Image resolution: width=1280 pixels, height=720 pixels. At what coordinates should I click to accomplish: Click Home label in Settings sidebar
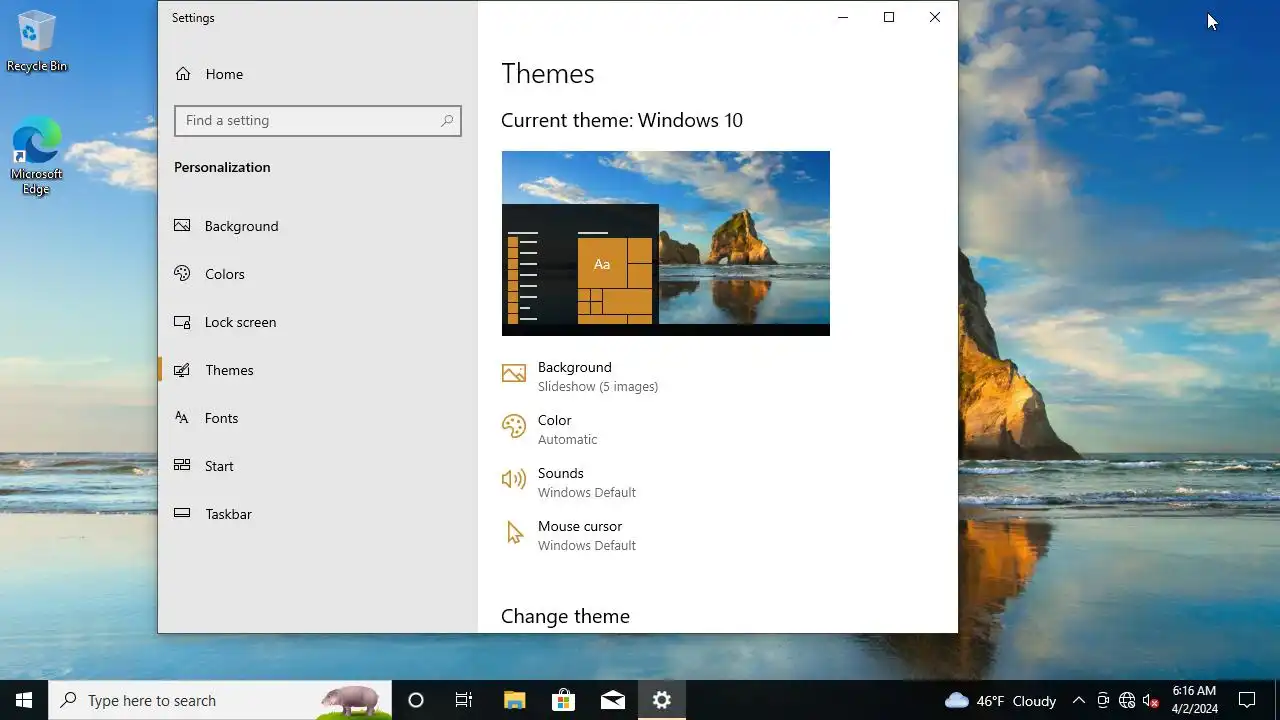click(x=224, y=74)
